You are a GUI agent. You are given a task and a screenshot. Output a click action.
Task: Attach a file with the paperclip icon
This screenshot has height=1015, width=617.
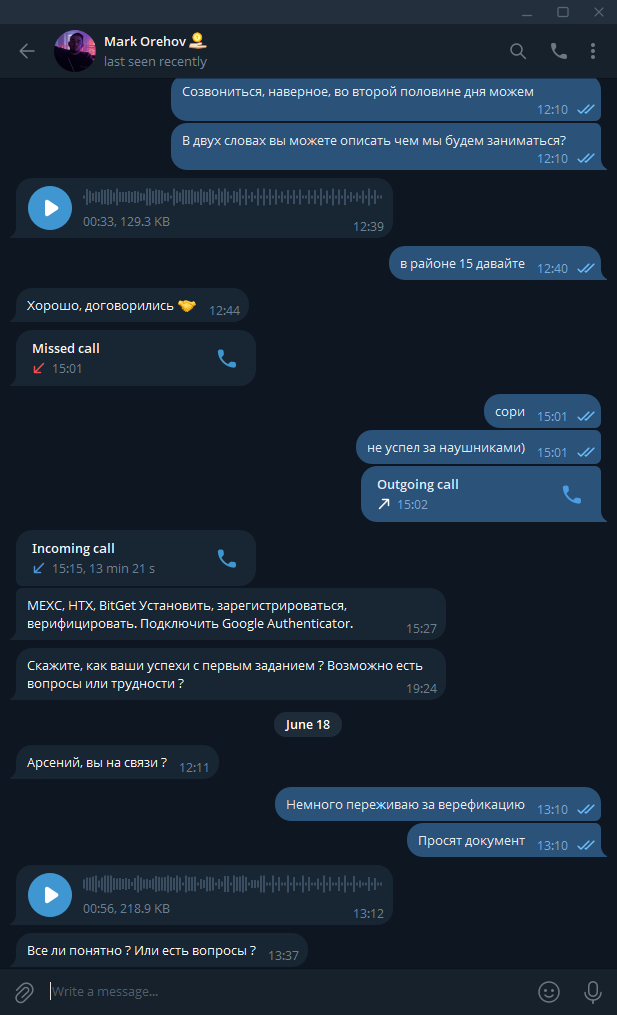pos(24,991)
